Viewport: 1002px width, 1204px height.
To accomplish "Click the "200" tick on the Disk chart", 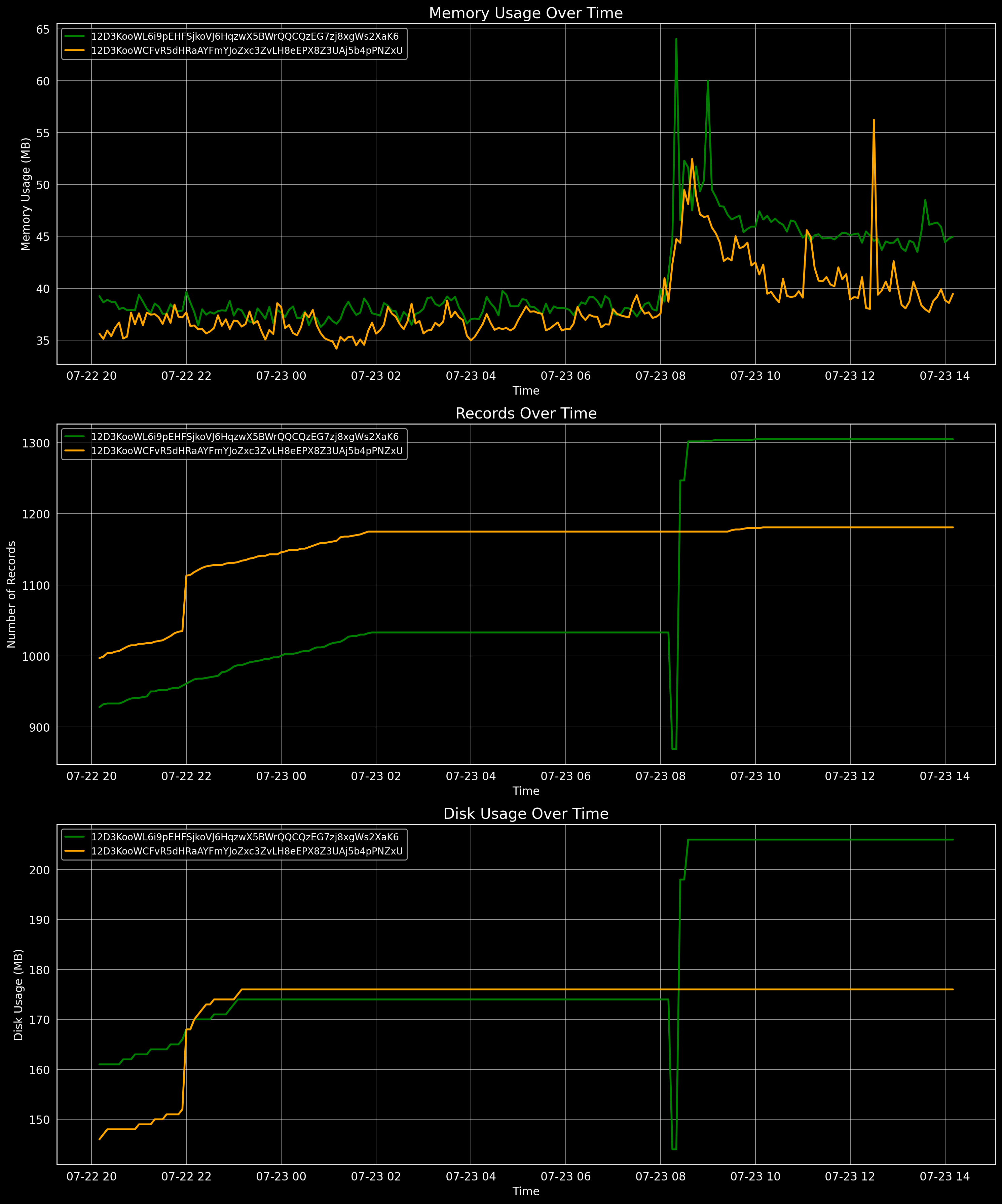I will point(40,870).
